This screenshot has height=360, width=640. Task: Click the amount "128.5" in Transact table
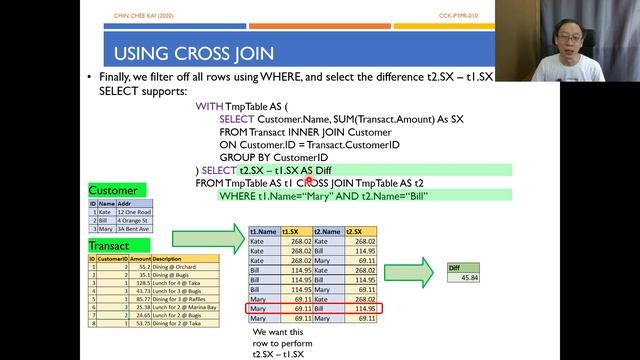tap(140, 283)
